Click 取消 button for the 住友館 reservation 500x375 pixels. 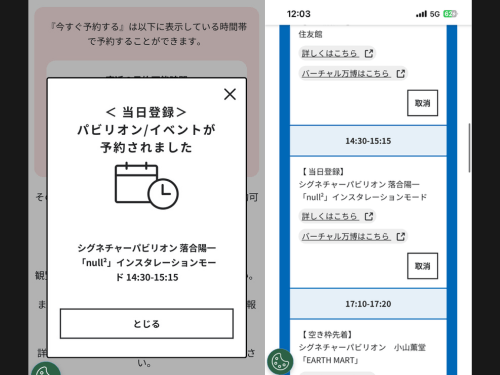(422, 103)
